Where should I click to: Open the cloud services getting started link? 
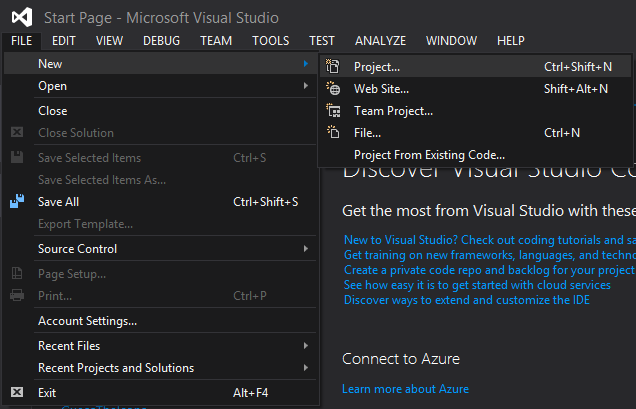click(x=477, y=285)
